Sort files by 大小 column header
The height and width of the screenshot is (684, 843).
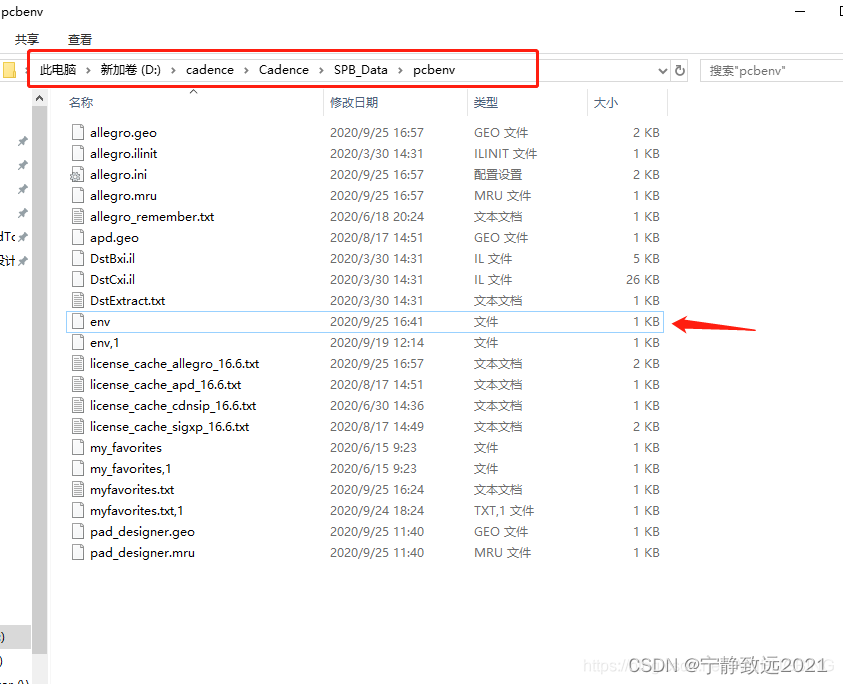coord(606,103)
